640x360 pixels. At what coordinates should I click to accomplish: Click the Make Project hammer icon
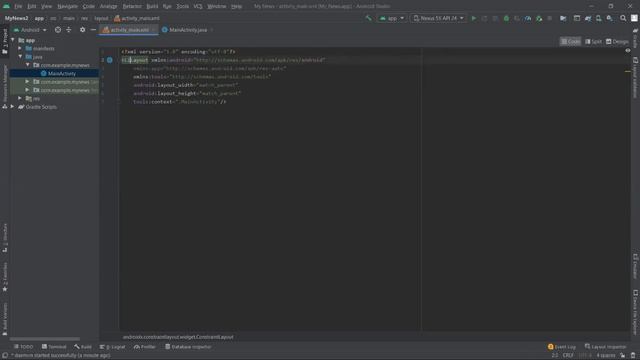(x=369, y=18)
